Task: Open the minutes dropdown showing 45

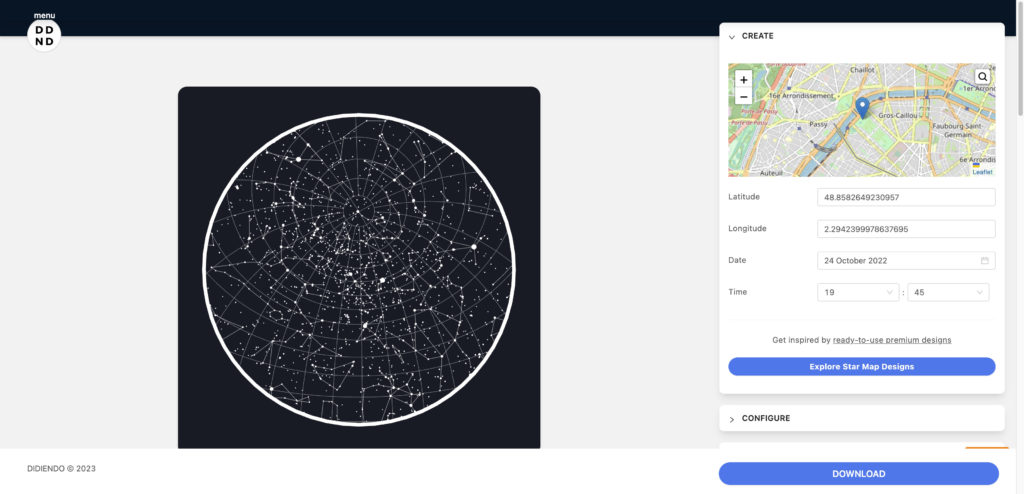Action: pyautogui.click(x=948, y=292)
